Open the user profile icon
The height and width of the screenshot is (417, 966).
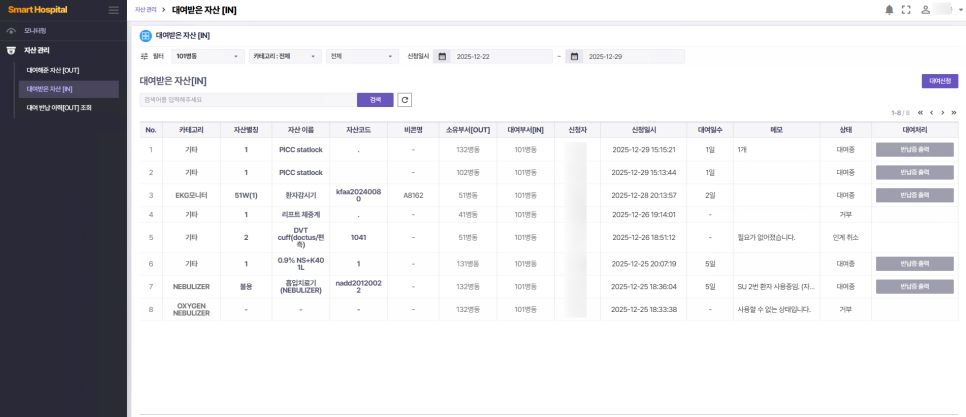click(x=925, y=10)
